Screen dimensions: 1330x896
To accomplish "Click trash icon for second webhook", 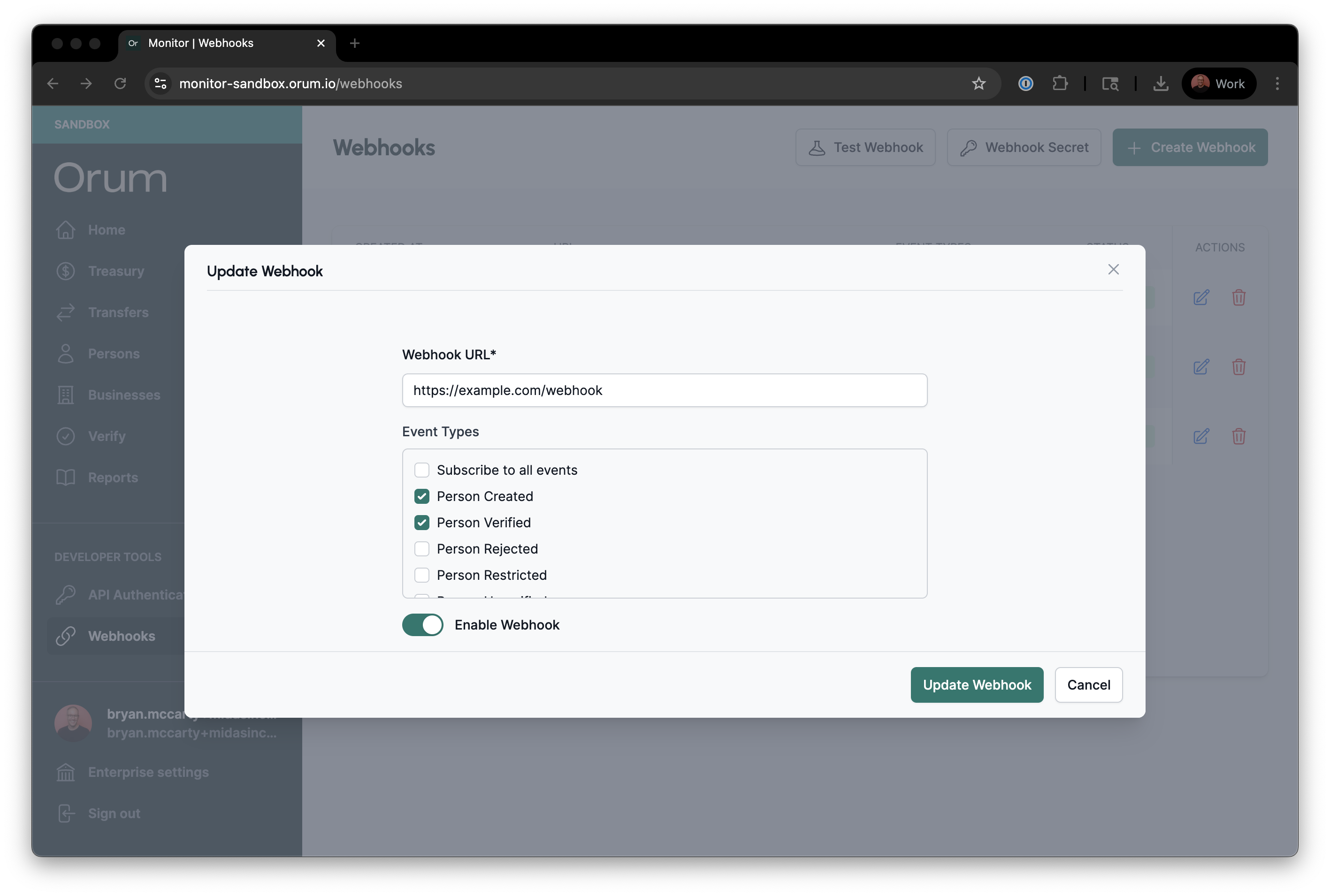I will click(x=1238, y=367).
